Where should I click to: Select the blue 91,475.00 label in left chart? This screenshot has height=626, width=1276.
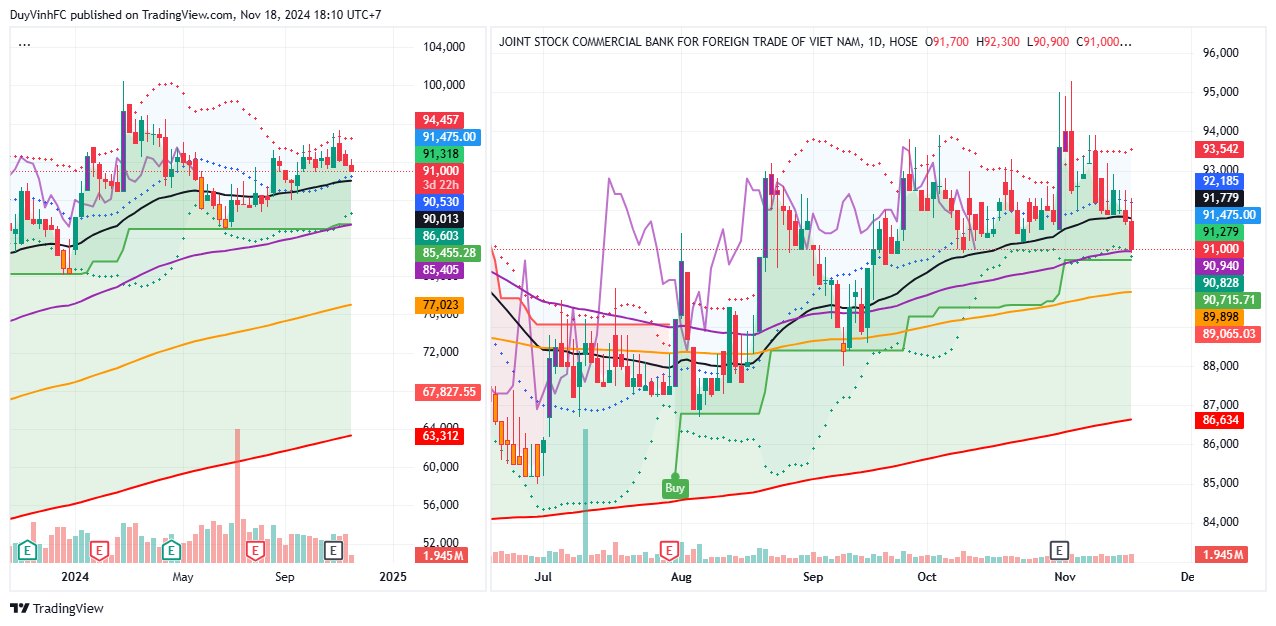pos(449,137)
